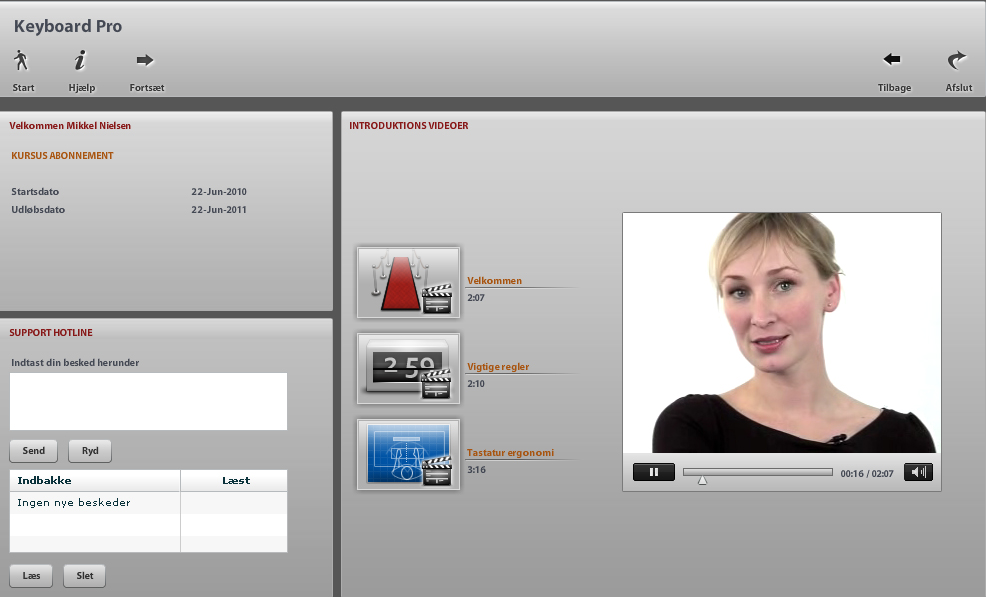The image size is (986, 597).
Task: Click the Tastatur ergonomi video link
Action: coord(510,452)
